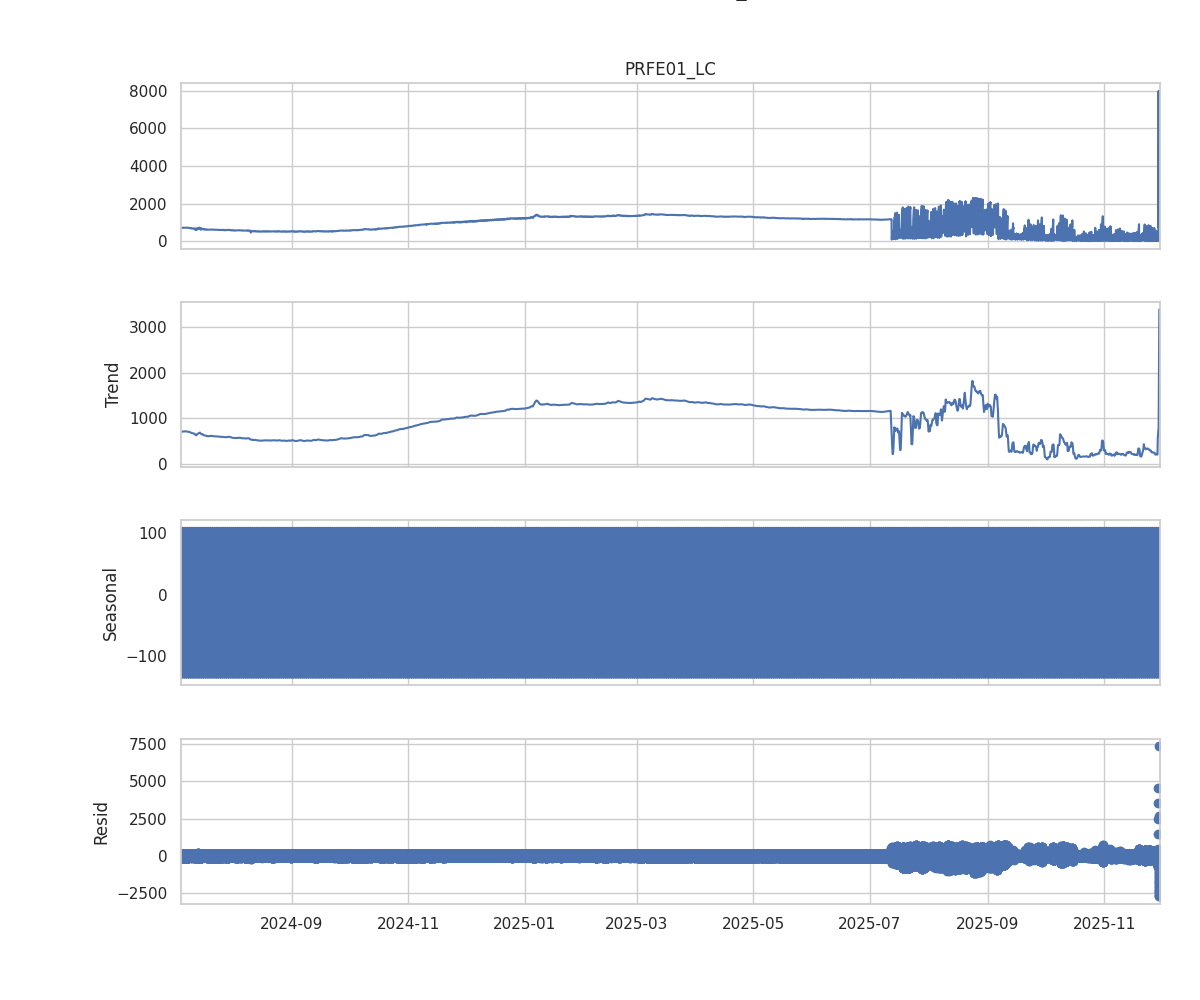Select the 2025-11 x-axis date label

[1104, 923]
